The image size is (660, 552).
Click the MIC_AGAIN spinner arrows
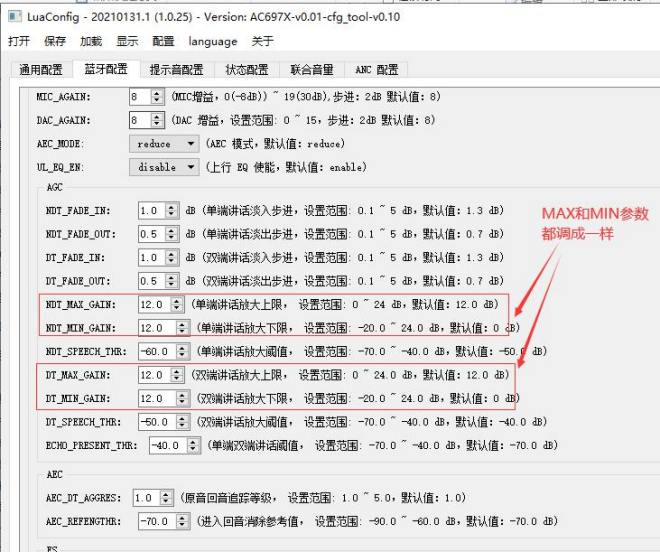157,97
